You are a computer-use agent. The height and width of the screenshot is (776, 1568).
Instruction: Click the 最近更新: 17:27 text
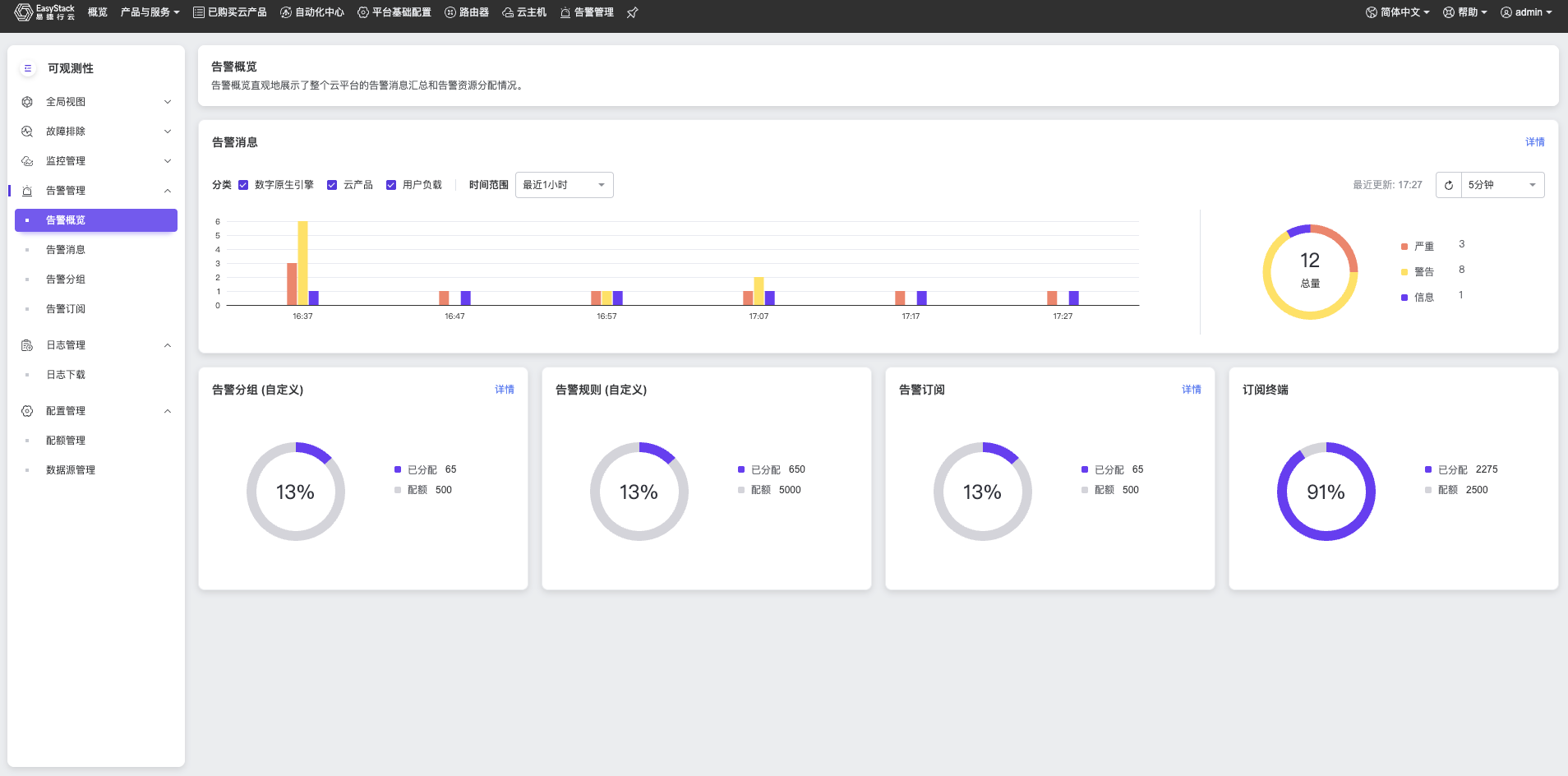coord(1387,185)
